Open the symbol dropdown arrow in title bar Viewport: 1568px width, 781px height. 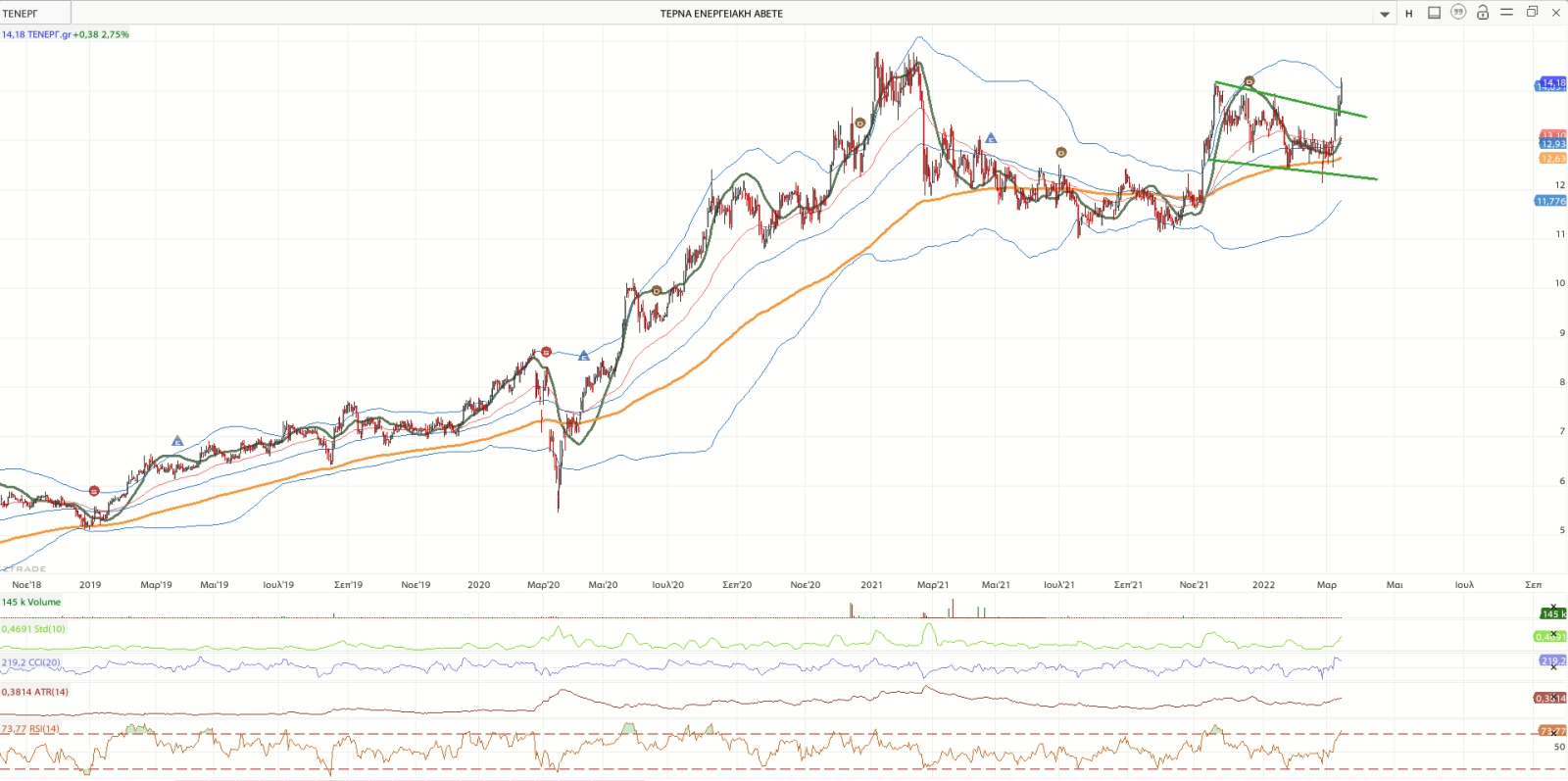click(1385, 14)
